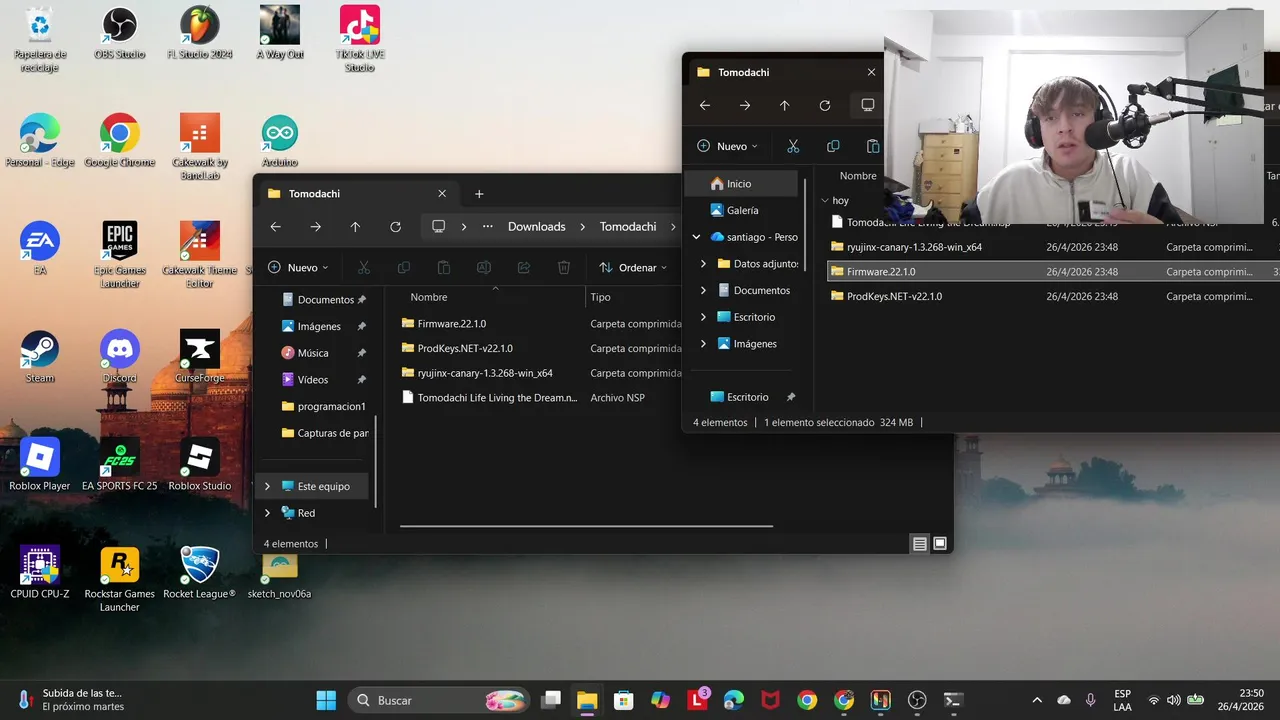The image size is (1280, 720).
Task: Open Nuevo dropdown in front Explorer window
Action: (x=298, y=268)
